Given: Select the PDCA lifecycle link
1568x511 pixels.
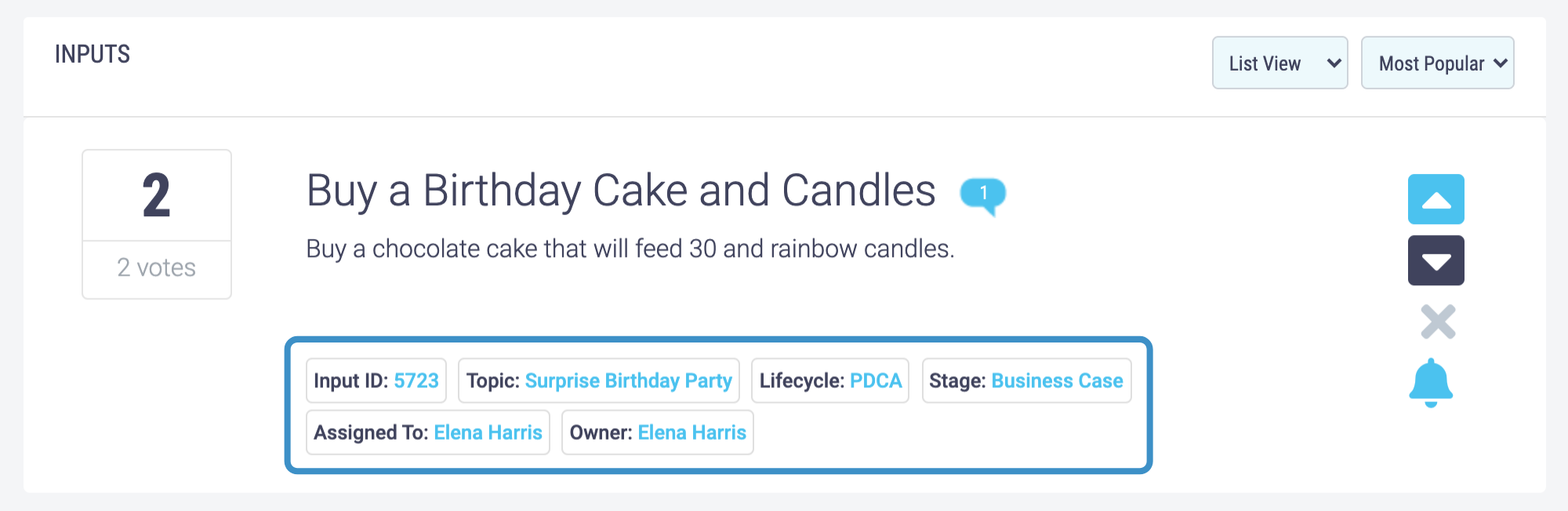Looking at the screenshot, I should click(x=876, y=381).
